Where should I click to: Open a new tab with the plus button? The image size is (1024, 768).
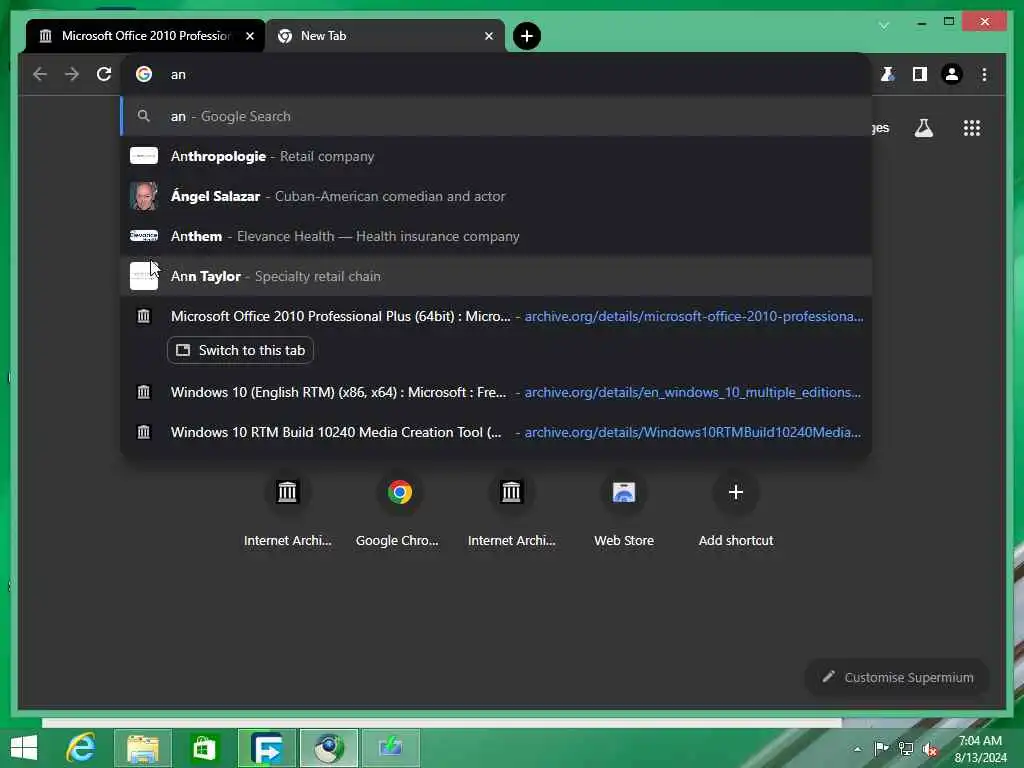point(526,36)
